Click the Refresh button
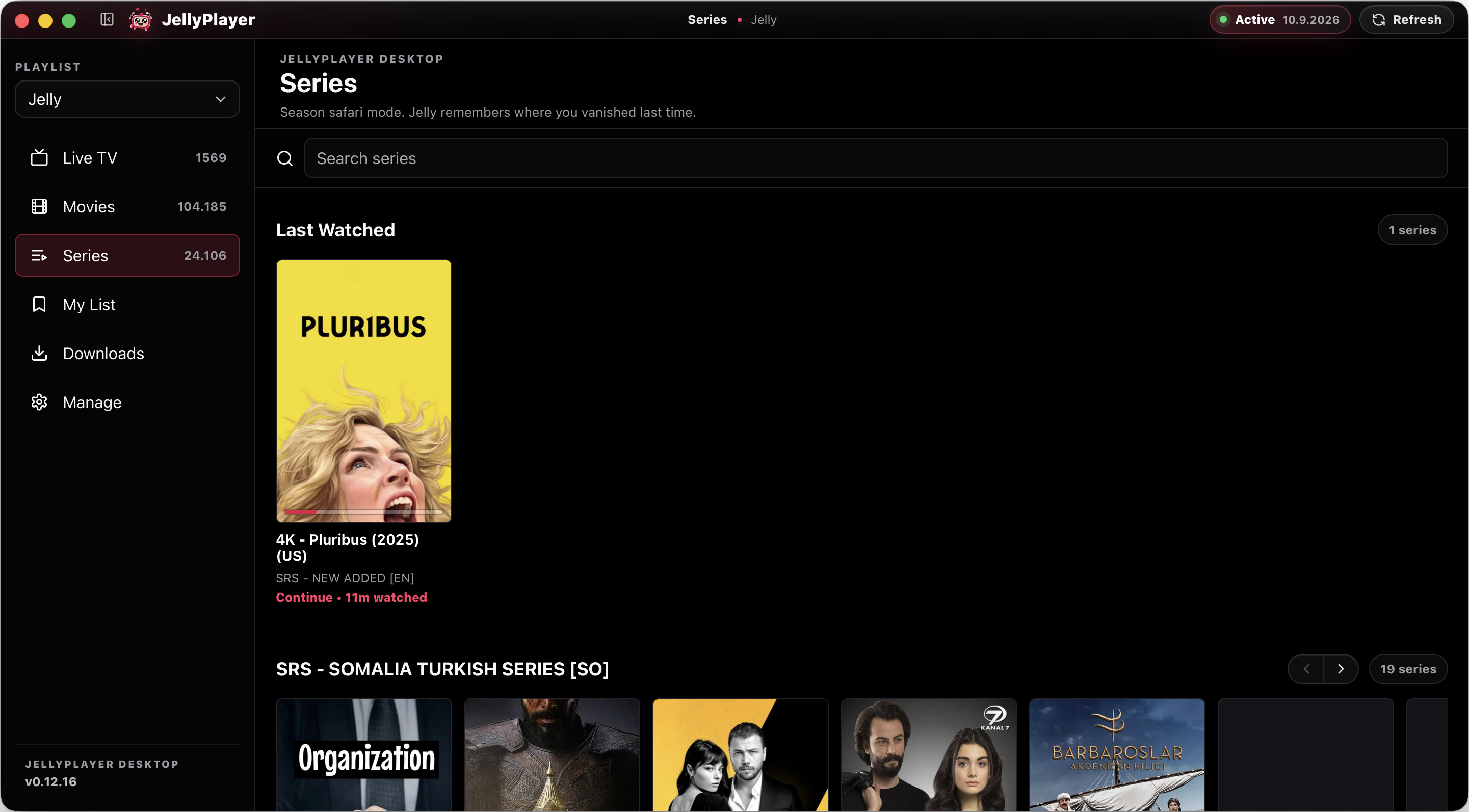The height and width of the screenshot is (812, 1469). click(1406, 20)
